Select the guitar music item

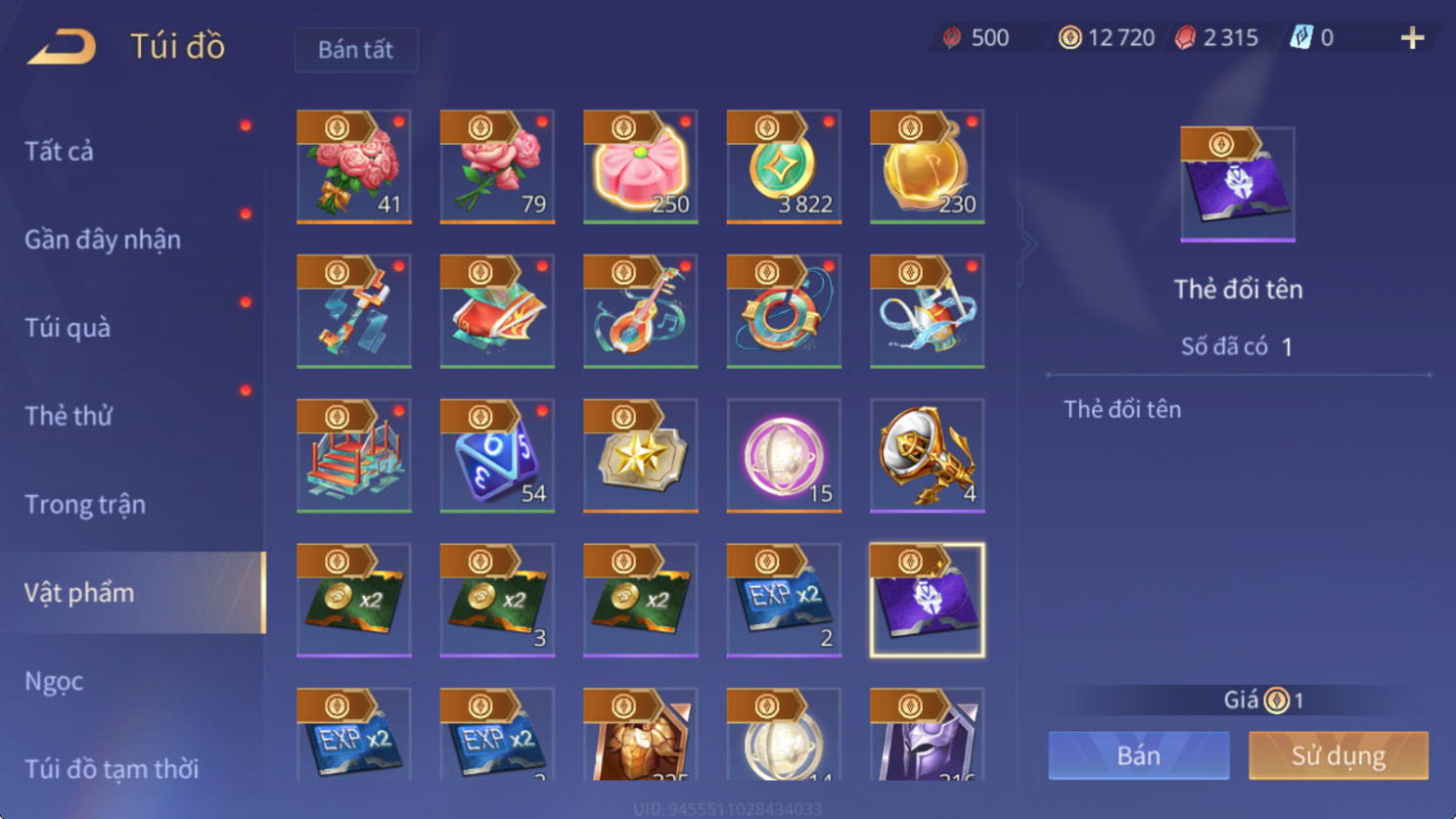click(641, 311)
